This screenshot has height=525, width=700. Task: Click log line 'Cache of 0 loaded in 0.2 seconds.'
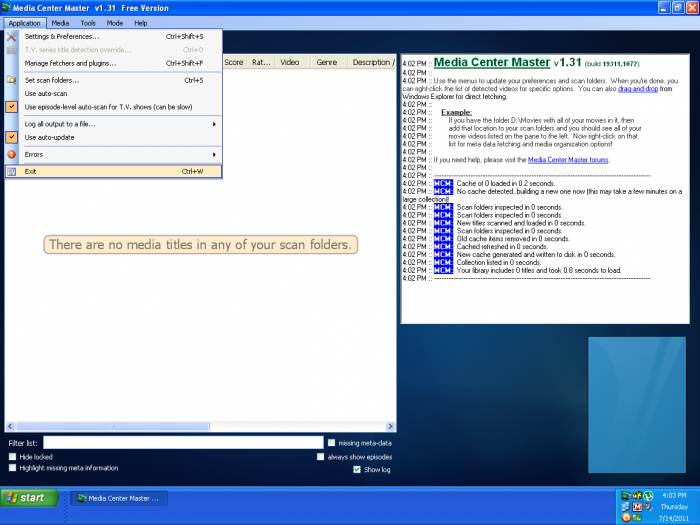pyautogui.click(x=506, y=183)
